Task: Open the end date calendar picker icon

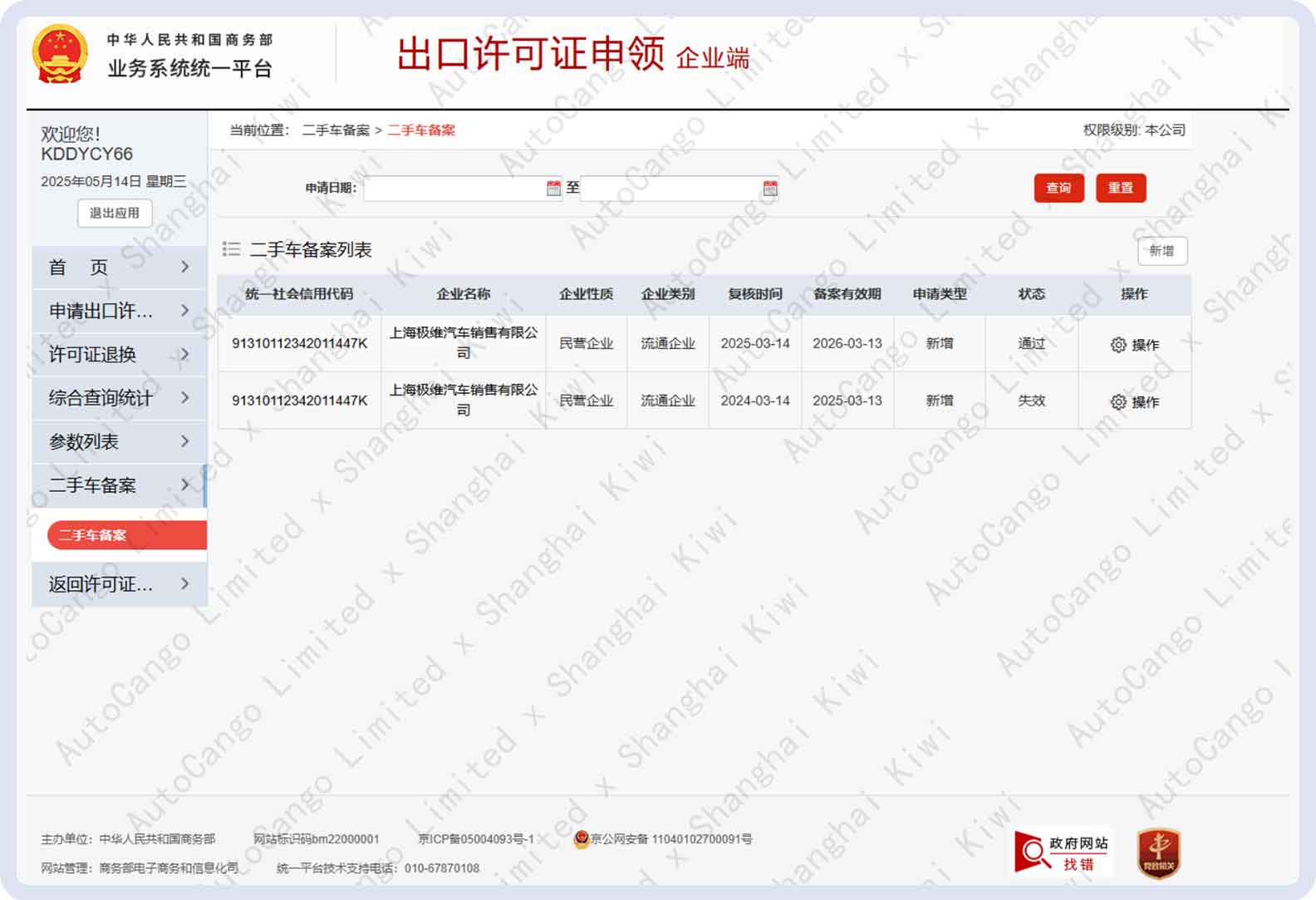Action: pyautogui.click(x=770, y=189)
